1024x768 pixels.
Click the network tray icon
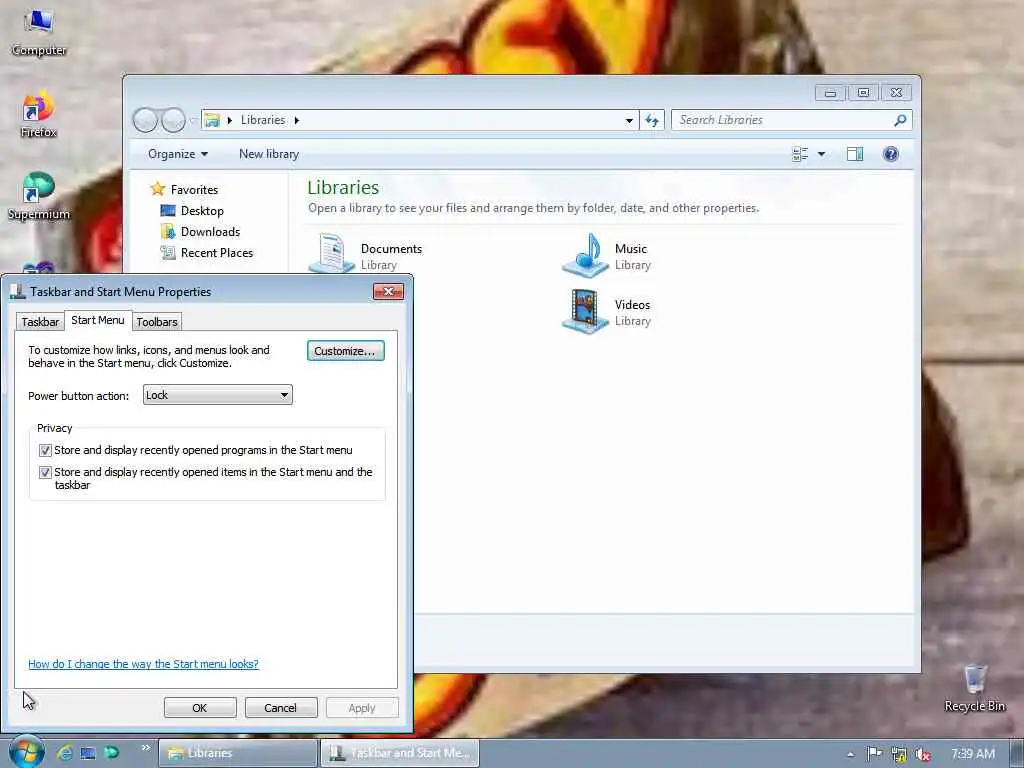(899, 754)
